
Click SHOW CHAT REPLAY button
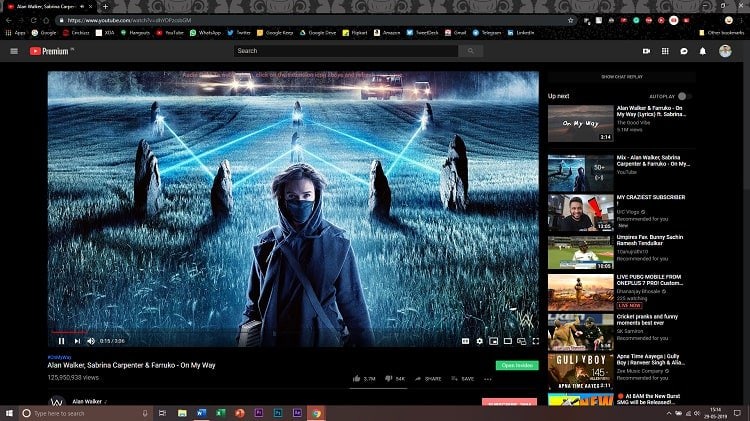(622, 77)
